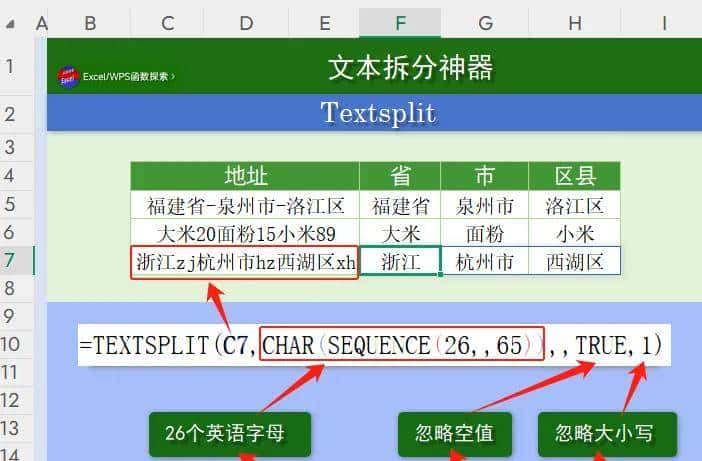Viewport: 702px width, 461px height.
Task: Select cell 福建省-泉州市-洛江区
Action: [x=245, y=205]
